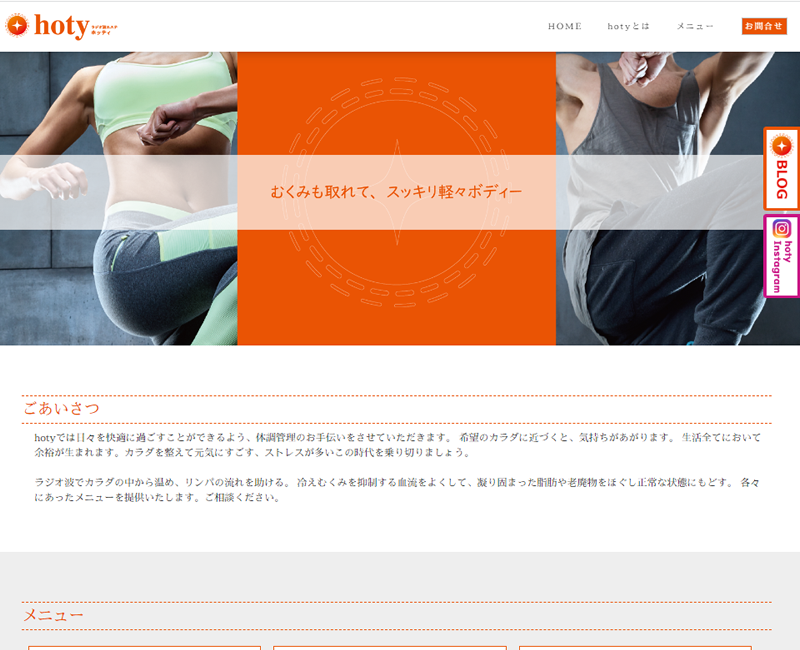Click the orange お問合せ contact button

(x=764, y=26)
